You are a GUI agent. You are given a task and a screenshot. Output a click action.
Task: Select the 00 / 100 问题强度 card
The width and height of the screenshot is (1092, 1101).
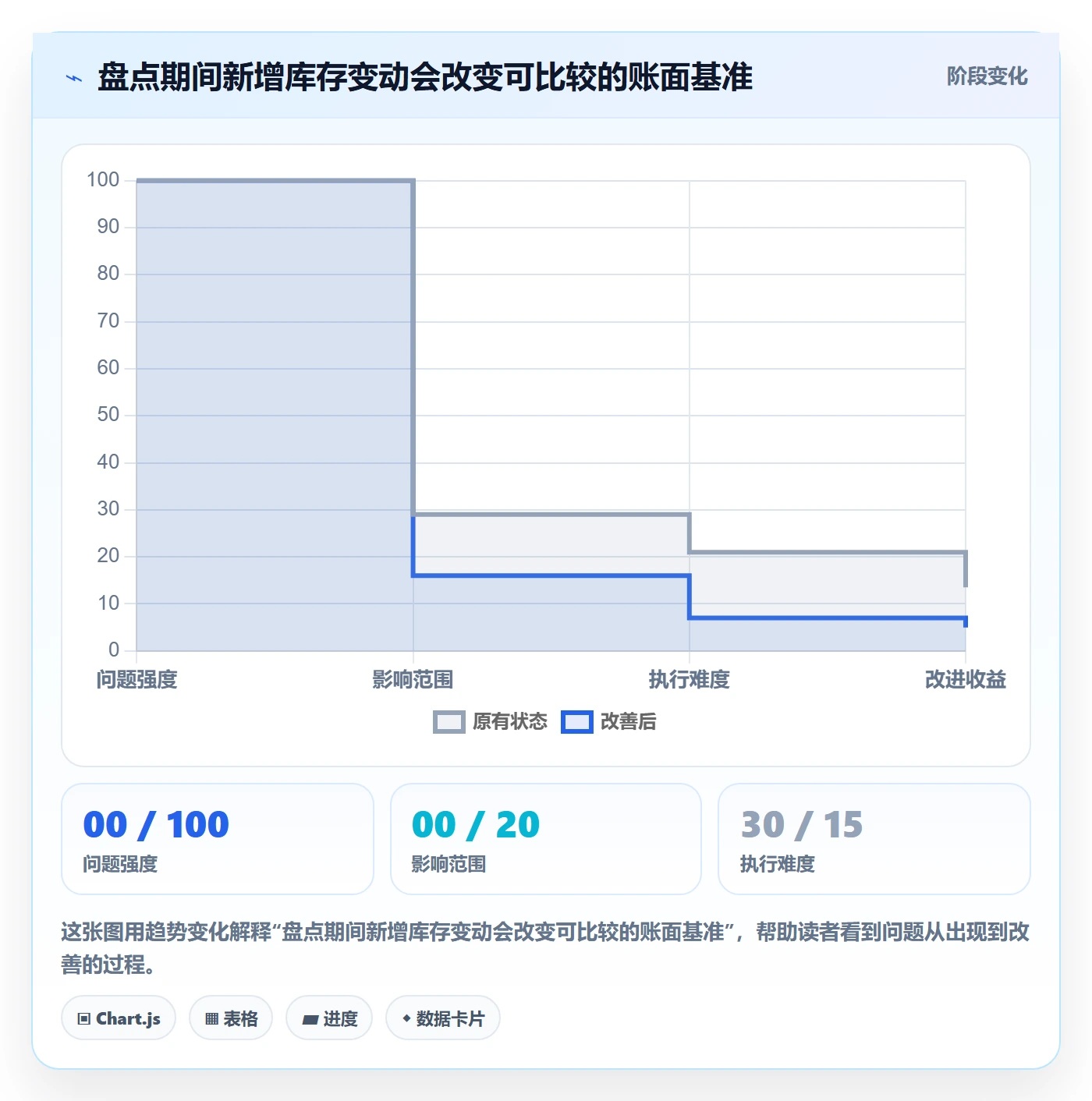coord(218,839)
